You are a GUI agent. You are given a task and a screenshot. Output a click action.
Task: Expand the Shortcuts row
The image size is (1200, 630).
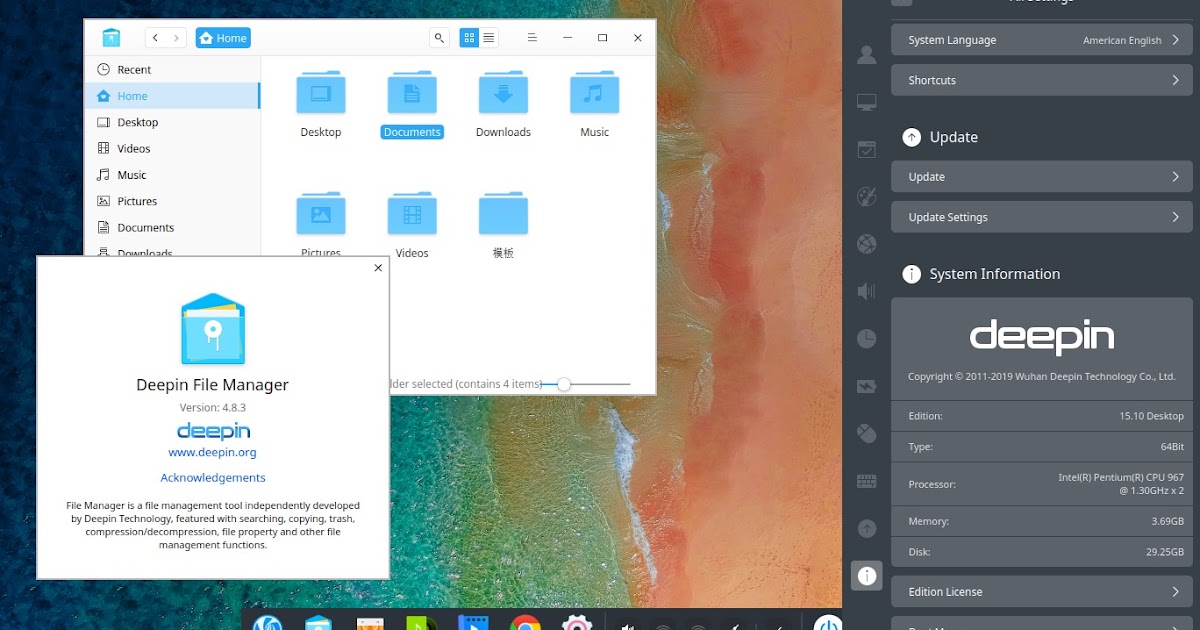[1042, 80]
